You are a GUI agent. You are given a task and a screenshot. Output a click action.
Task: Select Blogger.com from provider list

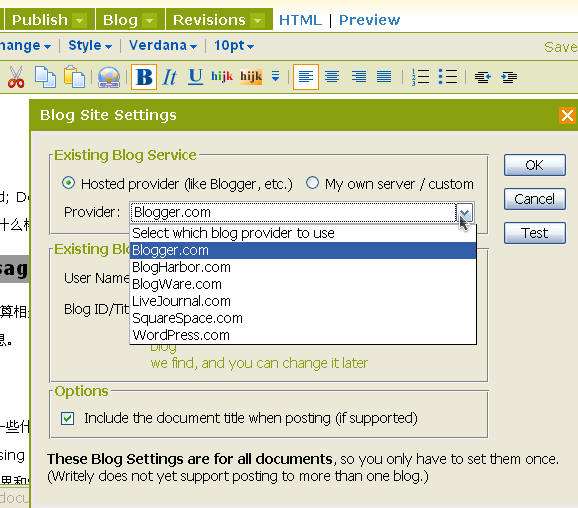coord(303,250)
